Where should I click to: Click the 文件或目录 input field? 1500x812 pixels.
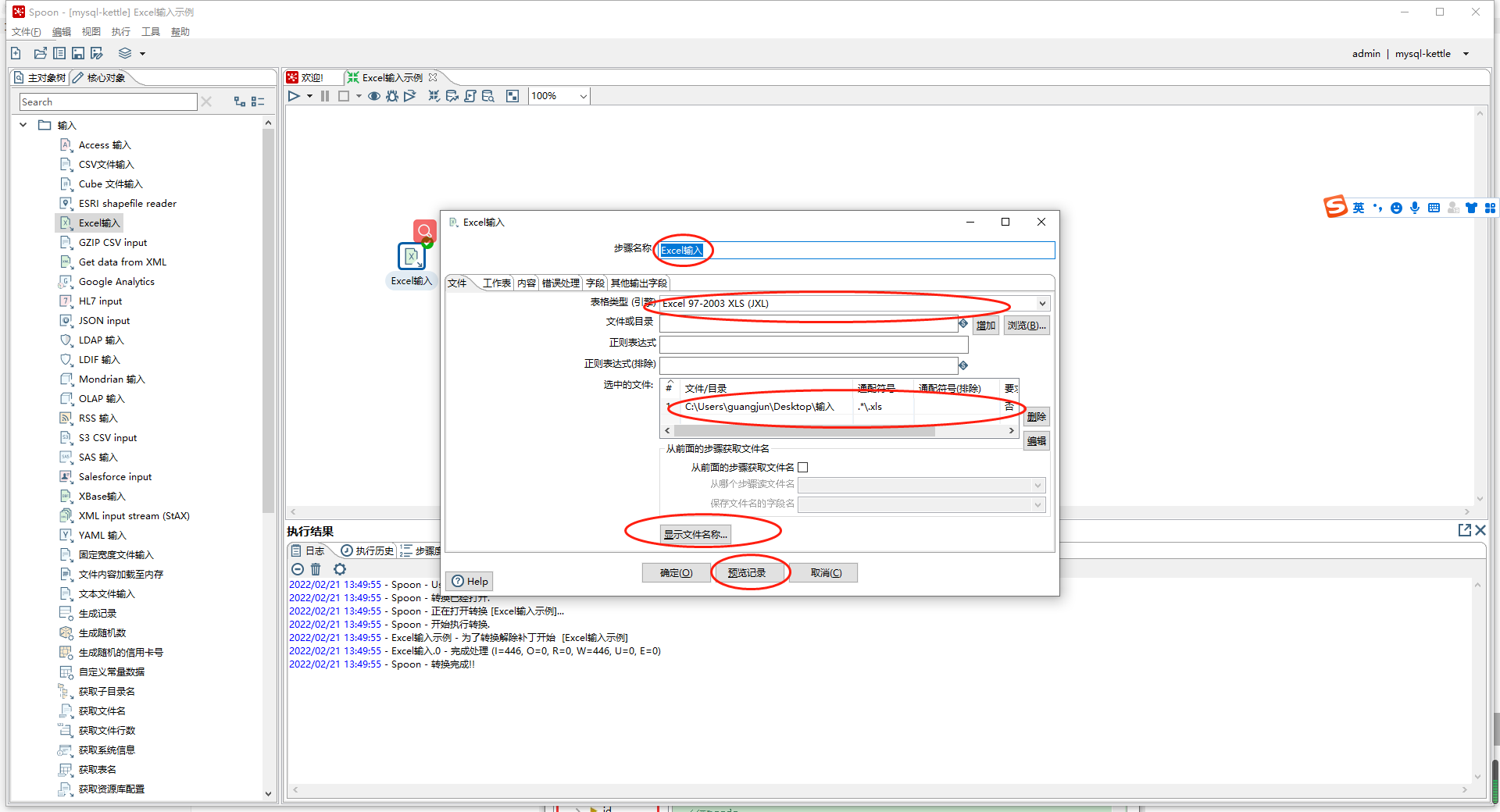click(808, 324)
